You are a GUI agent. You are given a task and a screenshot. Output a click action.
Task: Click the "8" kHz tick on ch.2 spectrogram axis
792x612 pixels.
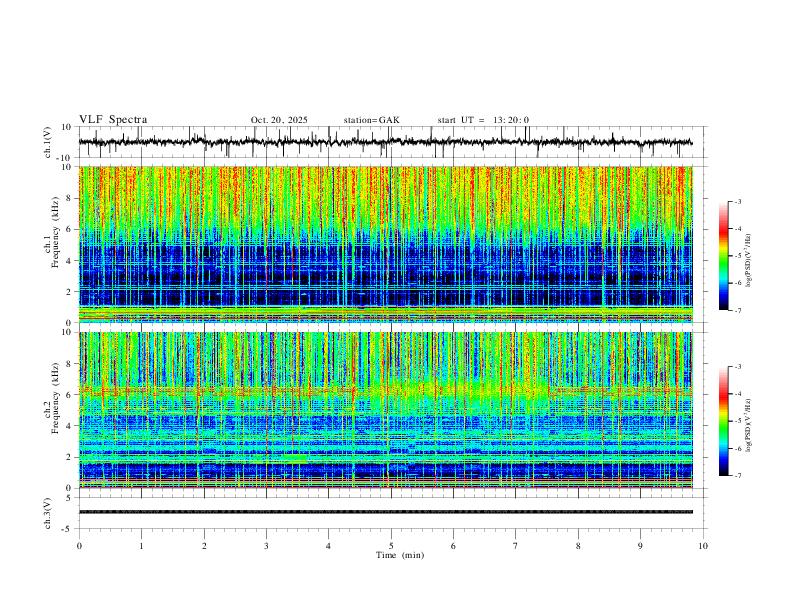point(70,364)
